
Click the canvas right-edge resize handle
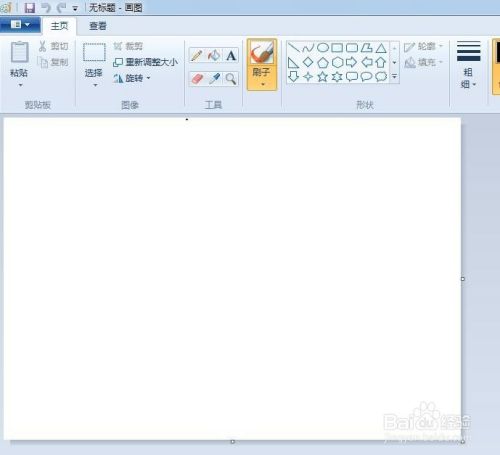(463, 279)
